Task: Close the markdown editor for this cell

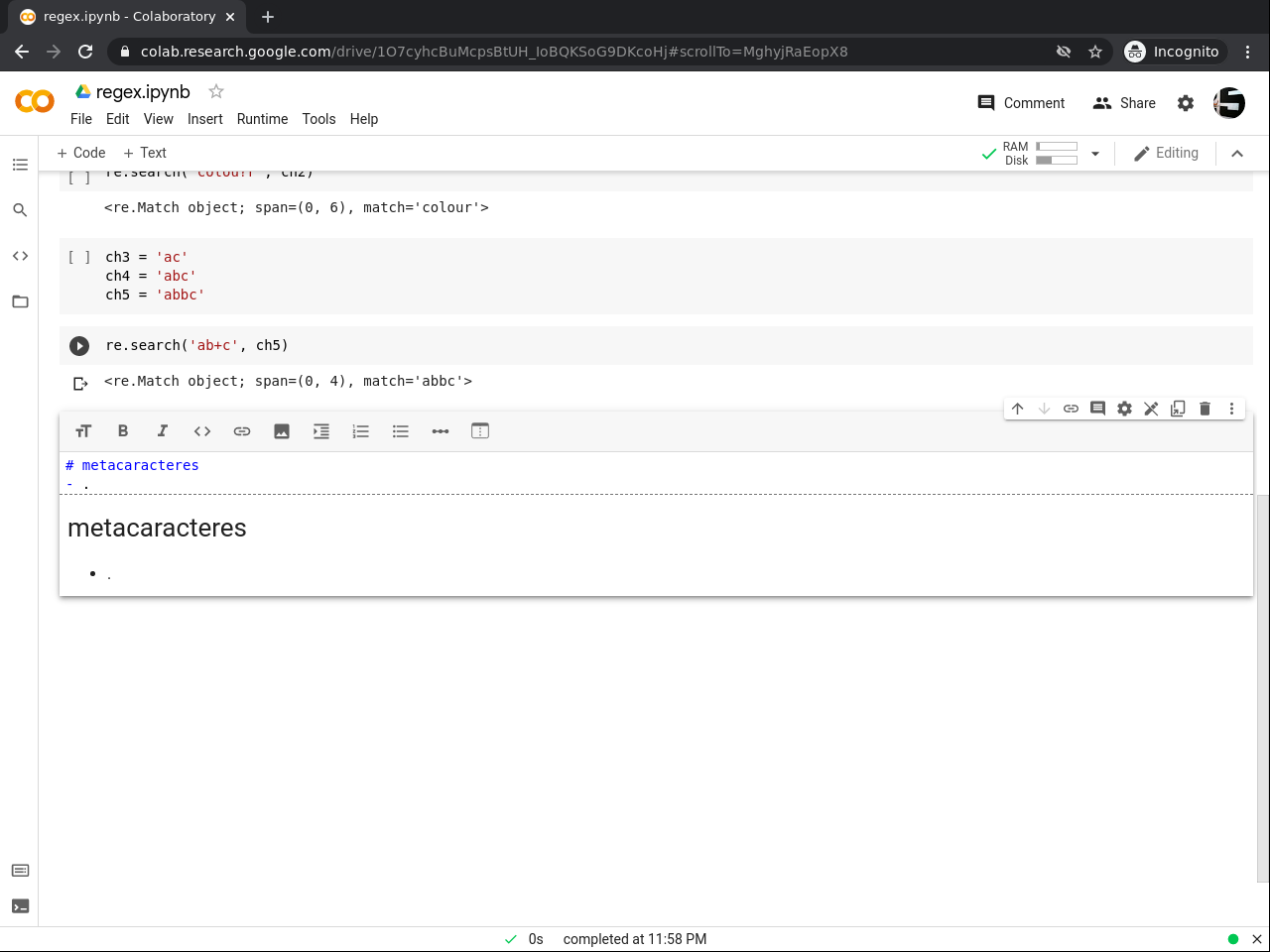Action: [1152, 409]
